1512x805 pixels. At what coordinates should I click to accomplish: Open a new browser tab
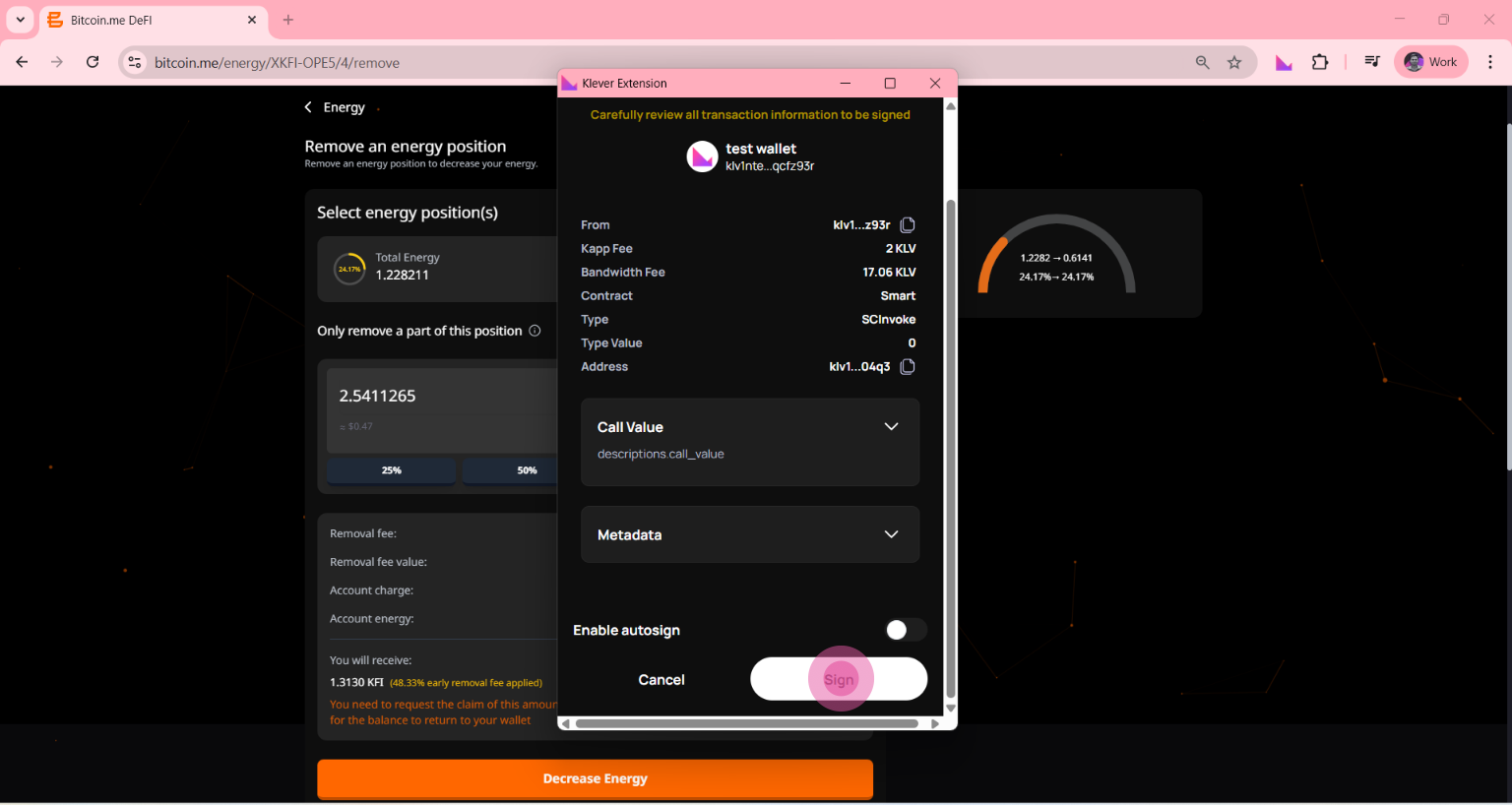(x=288, y=20)
